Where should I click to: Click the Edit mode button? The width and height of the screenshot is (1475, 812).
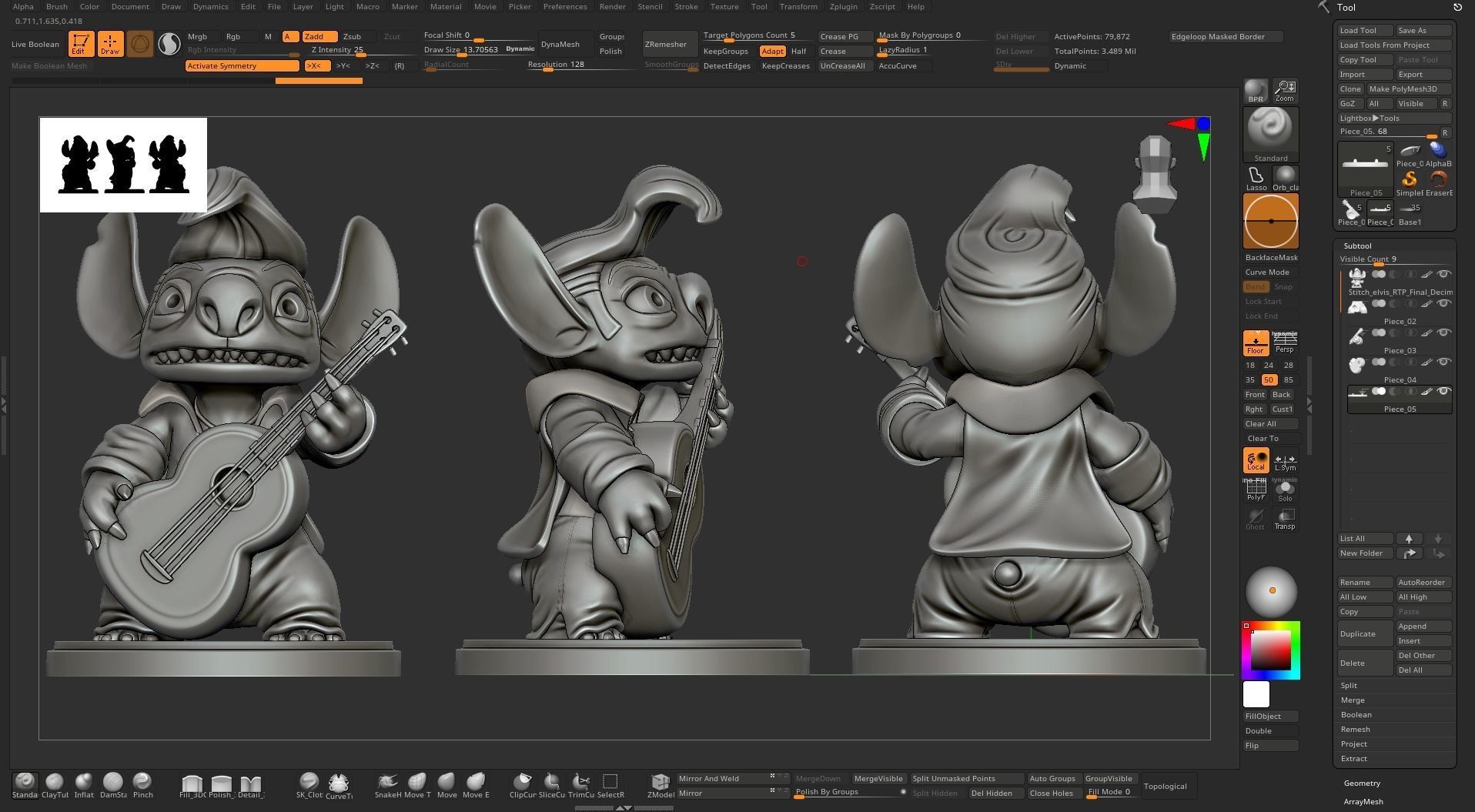click(x=81, y=44)
